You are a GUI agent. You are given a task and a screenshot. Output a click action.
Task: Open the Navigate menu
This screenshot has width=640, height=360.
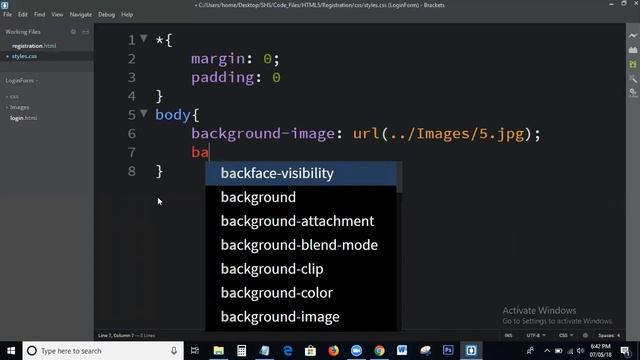[81, 14]
